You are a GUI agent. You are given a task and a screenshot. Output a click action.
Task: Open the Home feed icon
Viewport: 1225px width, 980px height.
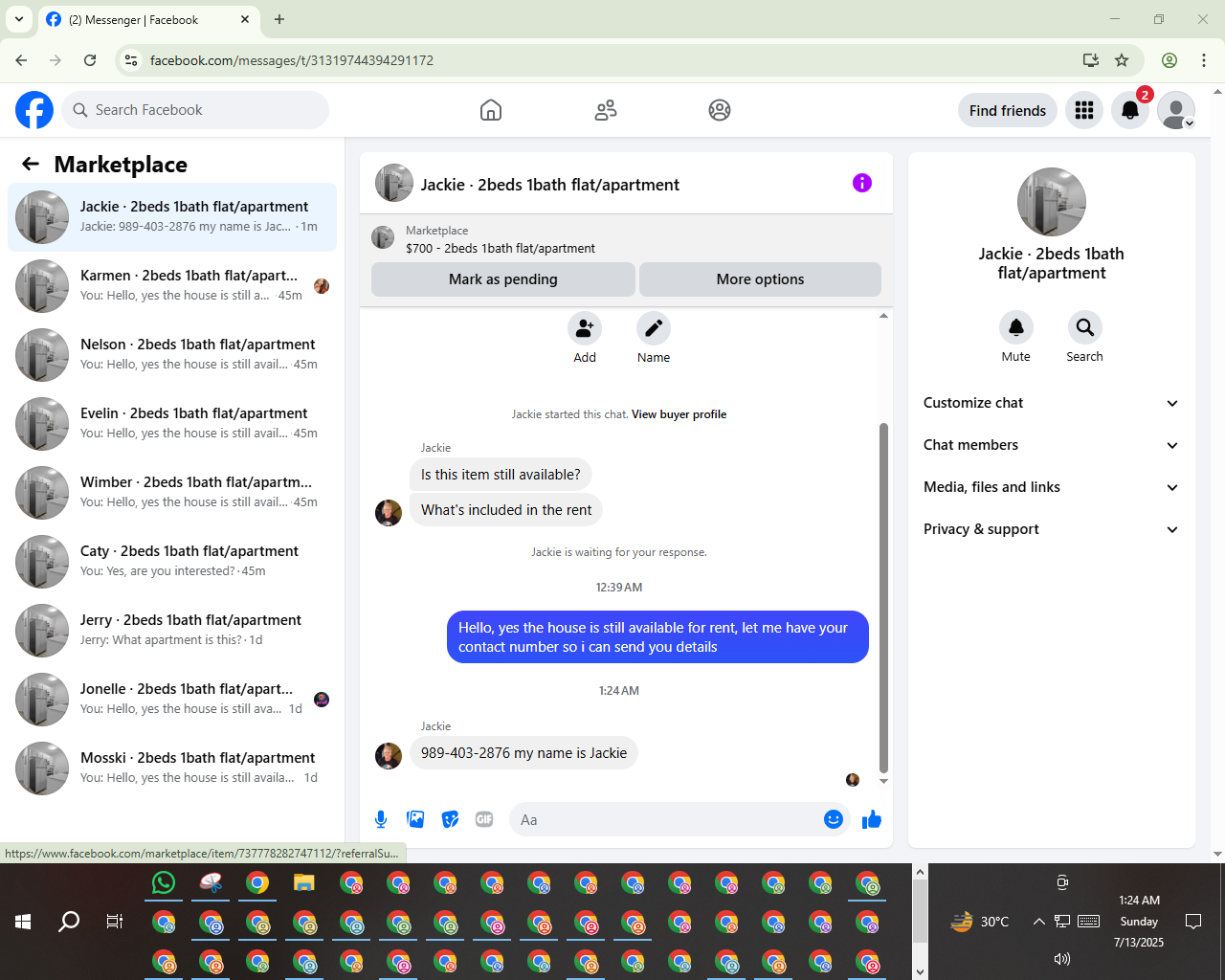pos(491,110)
